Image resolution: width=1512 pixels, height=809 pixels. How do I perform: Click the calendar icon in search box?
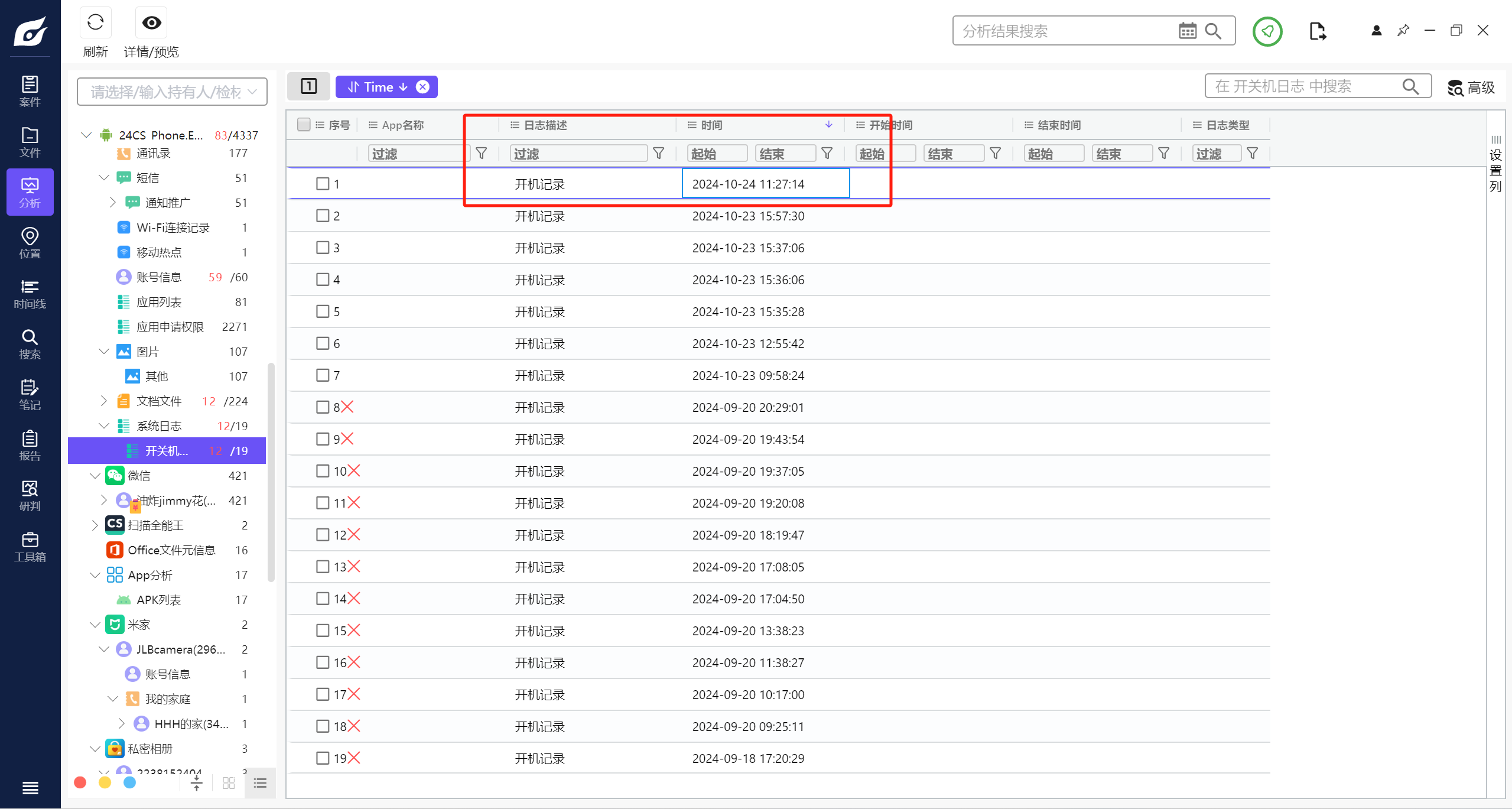click(1187, 31)
